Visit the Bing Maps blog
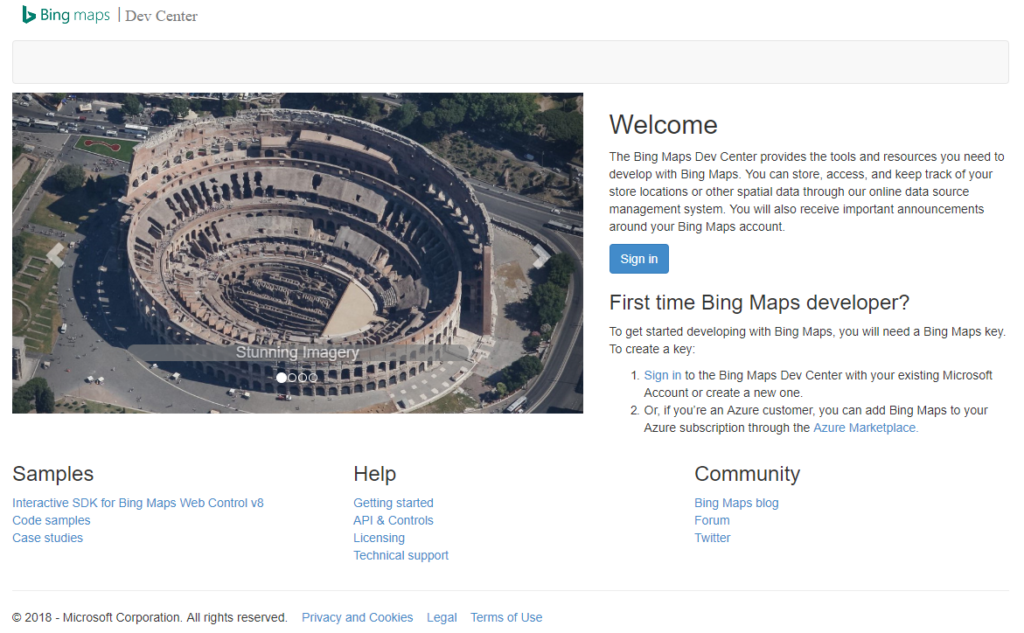Viewport: 1024px width, 633px height. [736, 502]
